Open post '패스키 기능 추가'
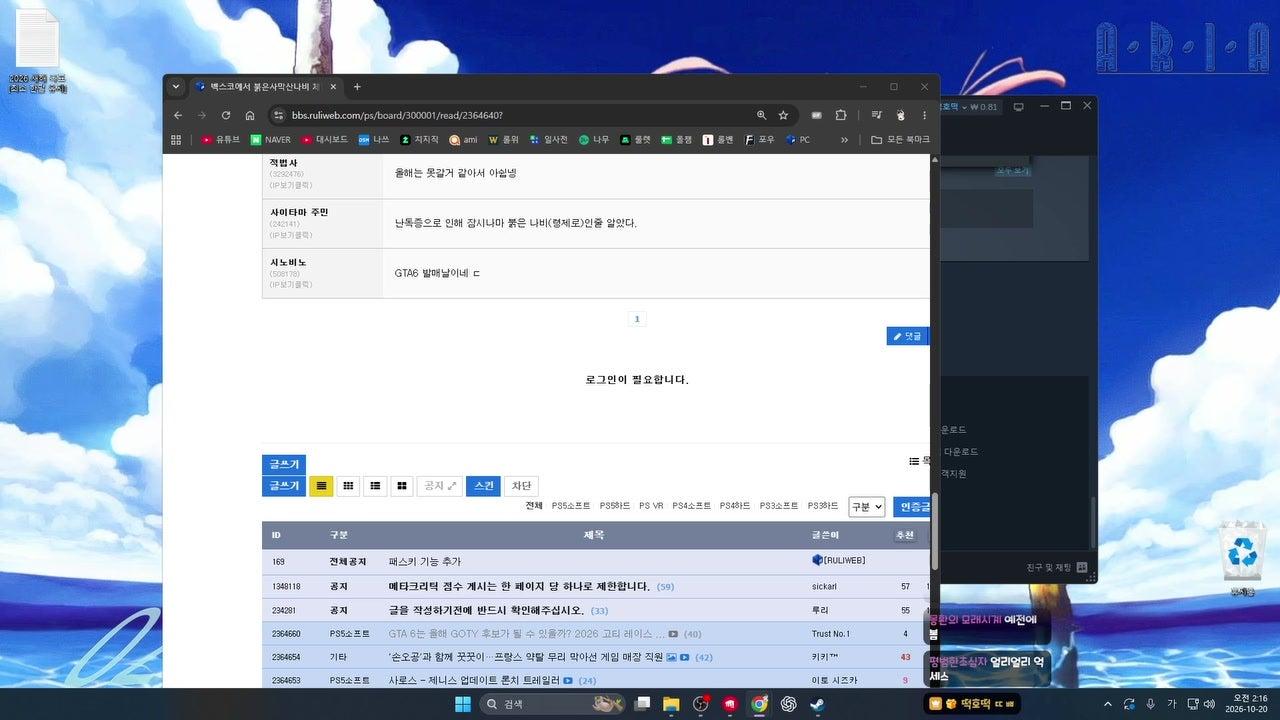This screenshot has width=1280, height=720. pos(425,562)
